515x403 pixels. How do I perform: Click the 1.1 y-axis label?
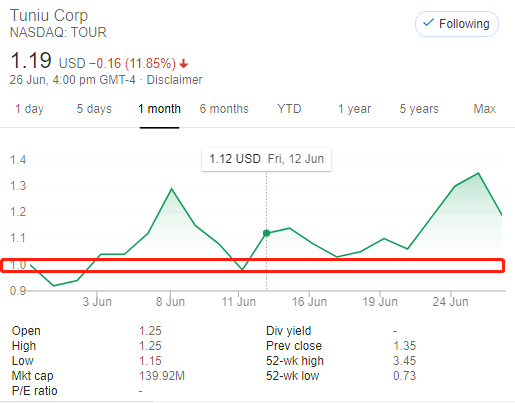coord(18,238)
